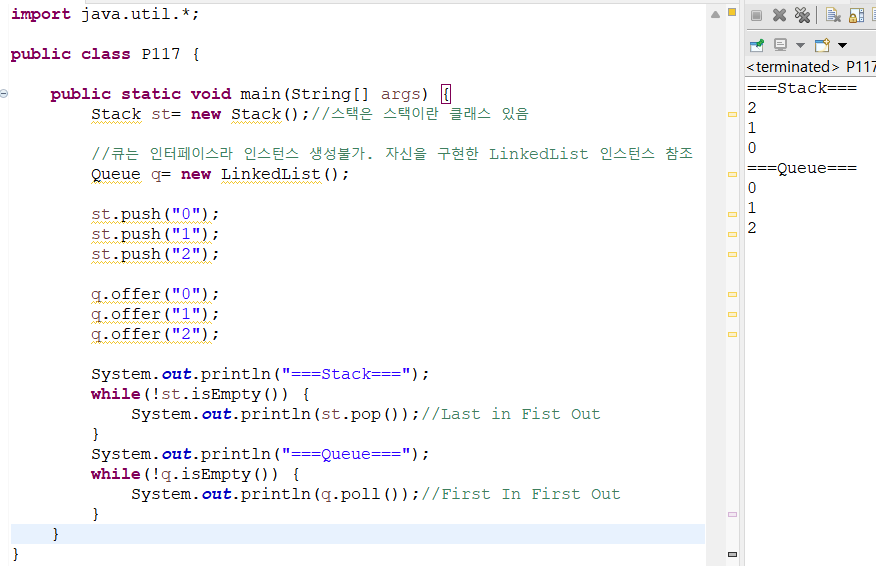Click the st.push("0"); statement
The image size is (876, 566).
coord(155,215)
